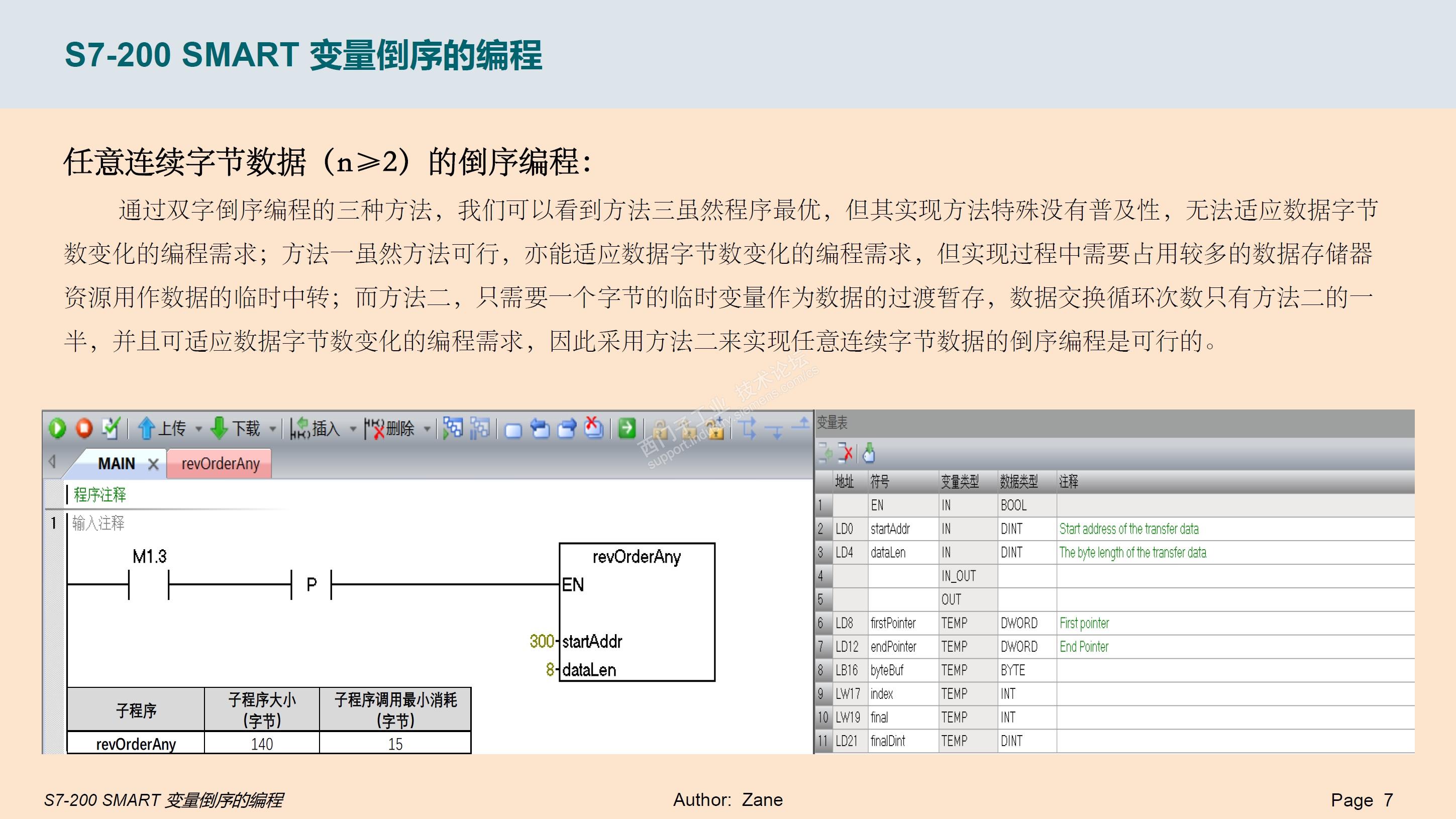1456x819 pixels.
Task: Click the delete row icon in variable table
Action: pos(846,453)
